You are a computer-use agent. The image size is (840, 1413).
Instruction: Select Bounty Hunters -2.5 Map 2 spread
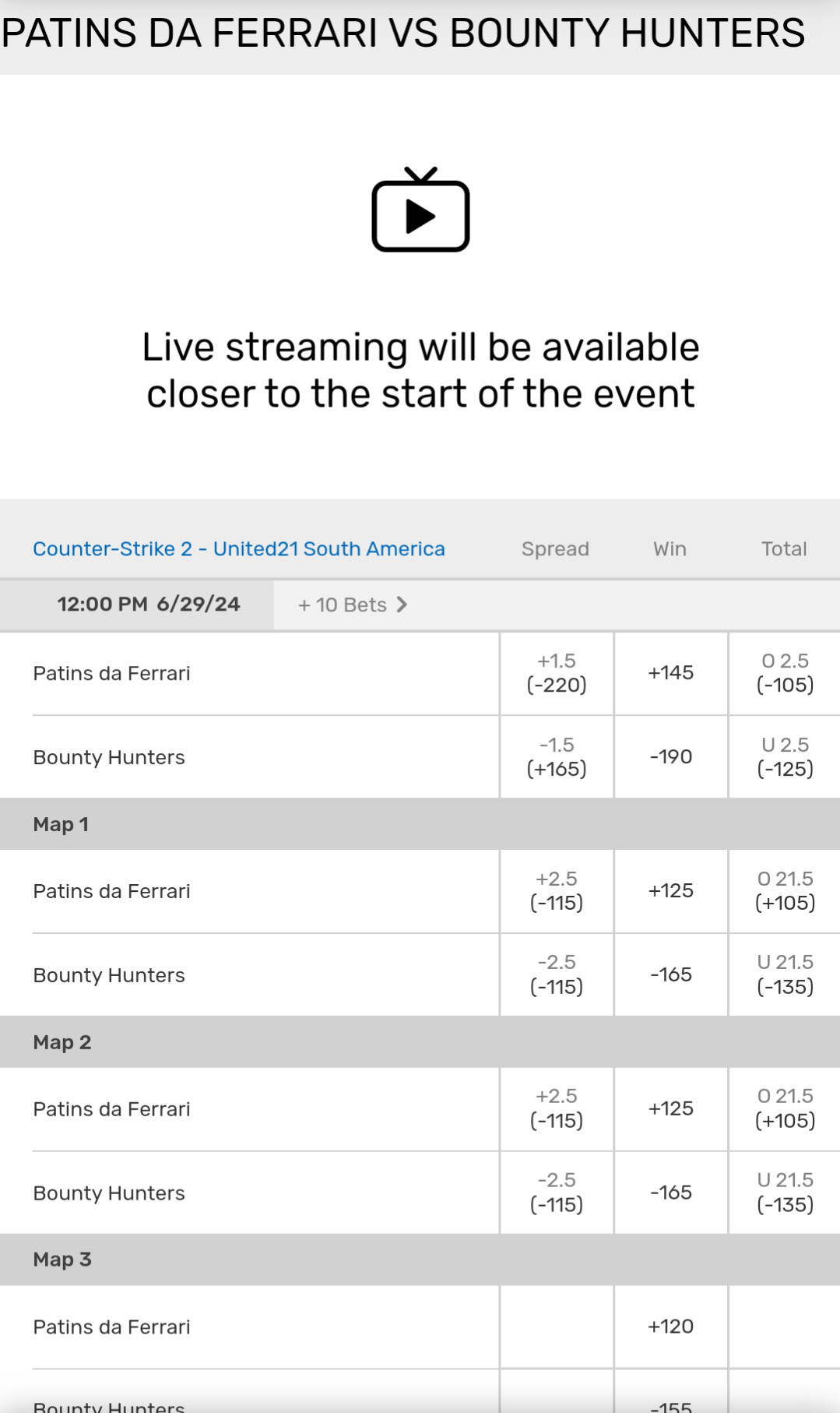point(556,1193)
